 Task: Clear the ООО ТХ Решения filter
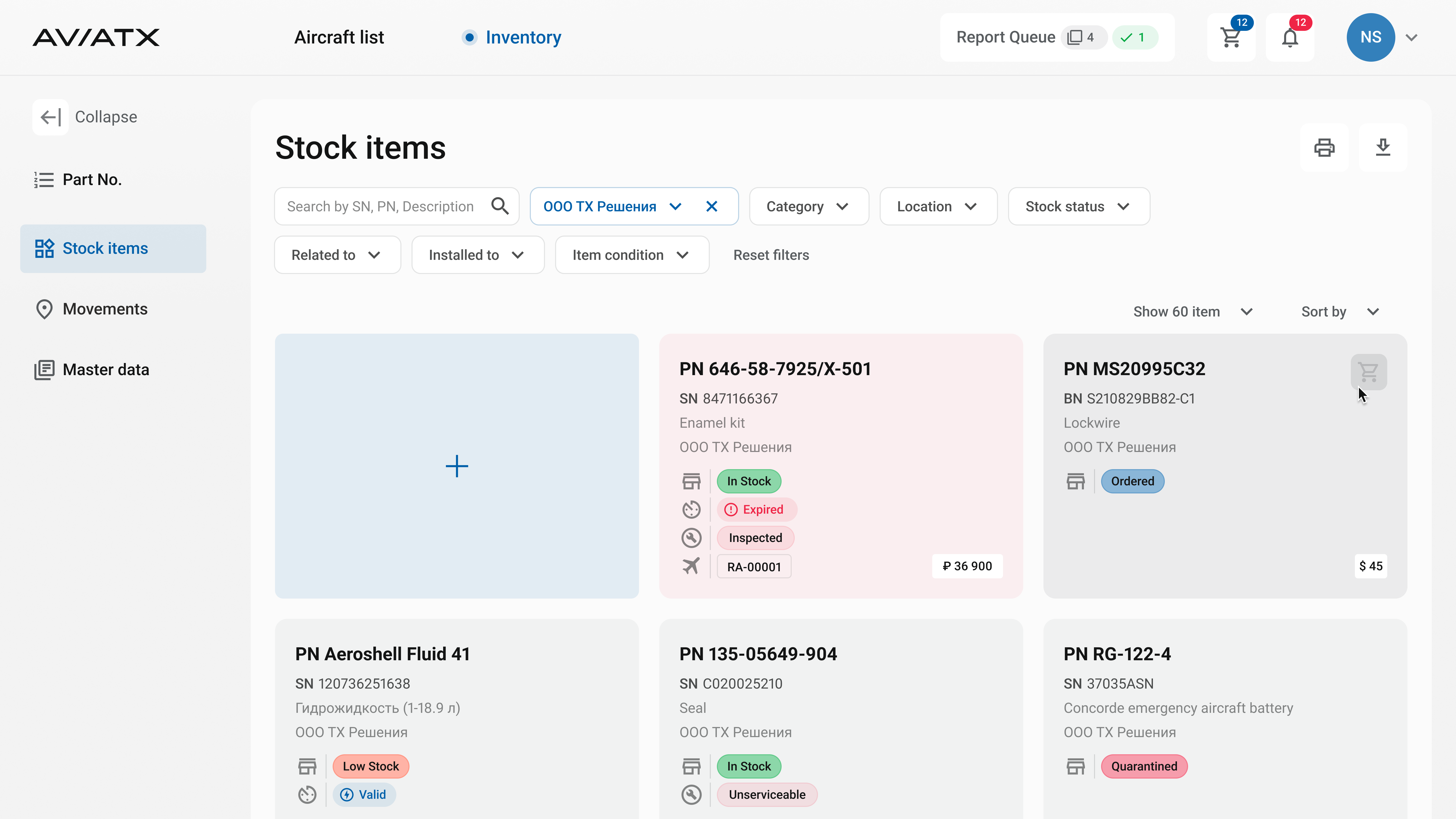[712, 206]
